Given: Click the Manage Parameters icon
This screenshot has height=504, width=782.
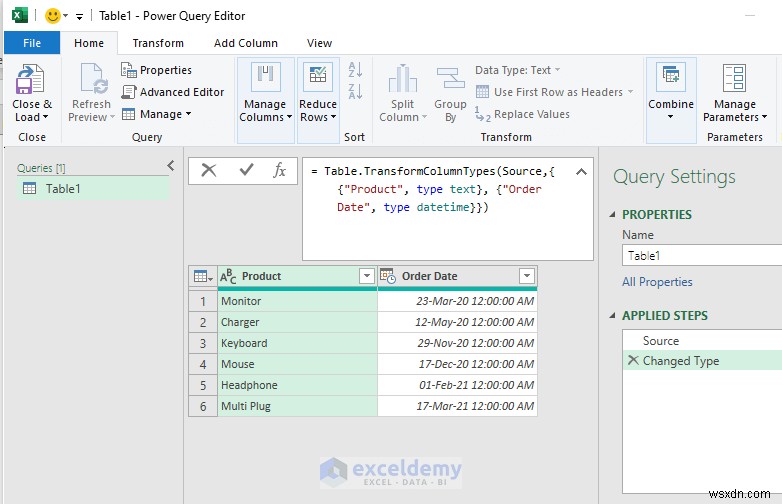Looking at the screenshot, I should point(734,78).
